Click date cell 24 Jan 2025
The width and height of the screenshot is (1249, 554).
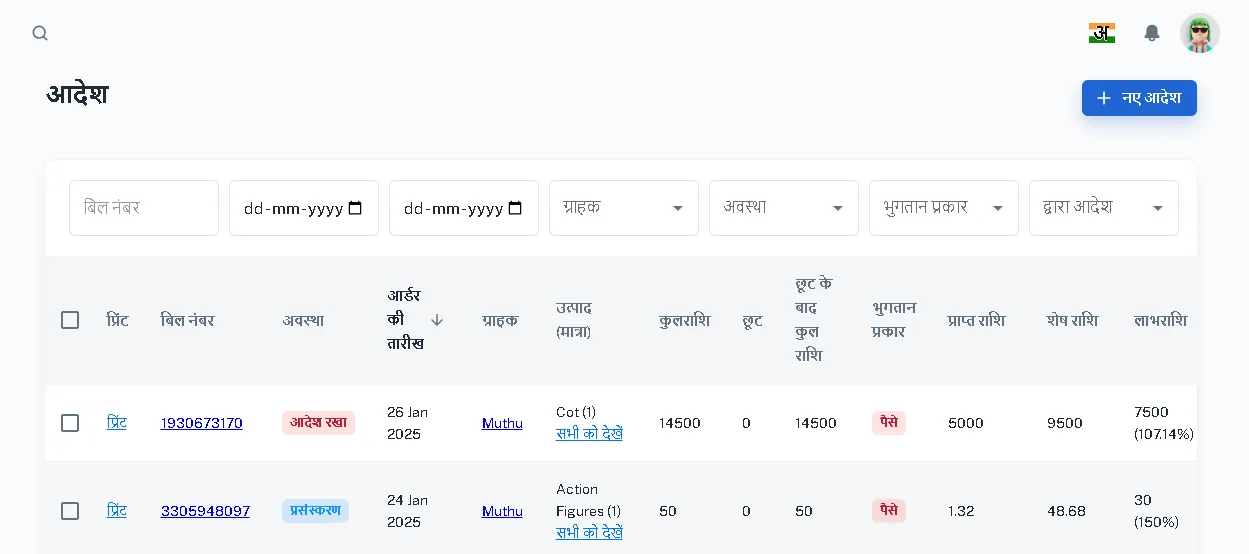click(407, 511)
